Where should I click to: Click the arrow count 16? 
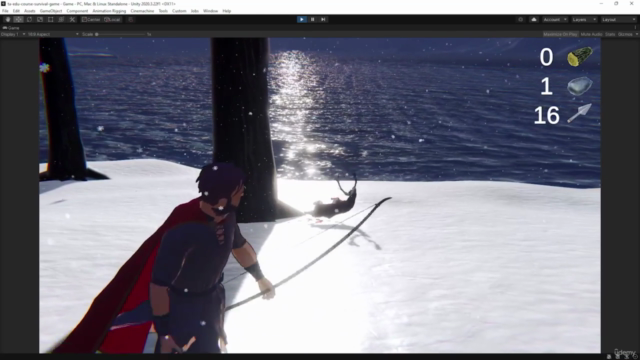point(546,116)
